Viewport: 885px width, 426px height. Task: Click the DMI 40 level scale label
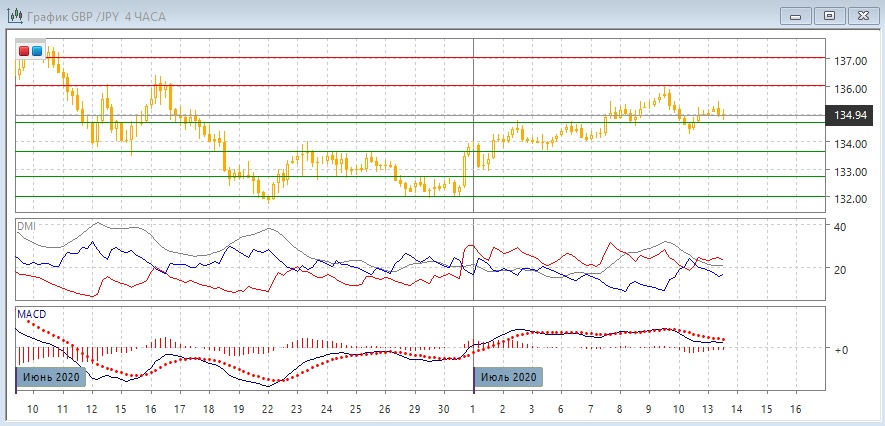pos(840,227)
